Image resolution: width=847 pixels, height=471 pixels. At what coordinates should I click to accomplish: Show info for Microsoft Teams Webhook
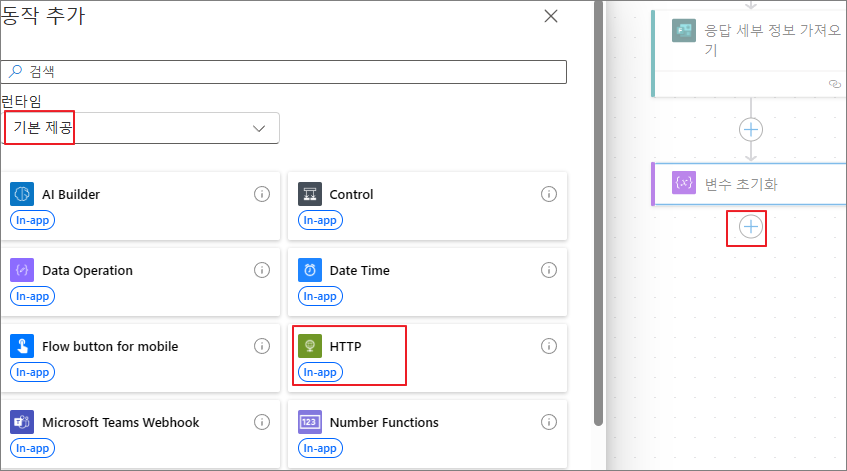pyautogui.click(x=262, y=422)
